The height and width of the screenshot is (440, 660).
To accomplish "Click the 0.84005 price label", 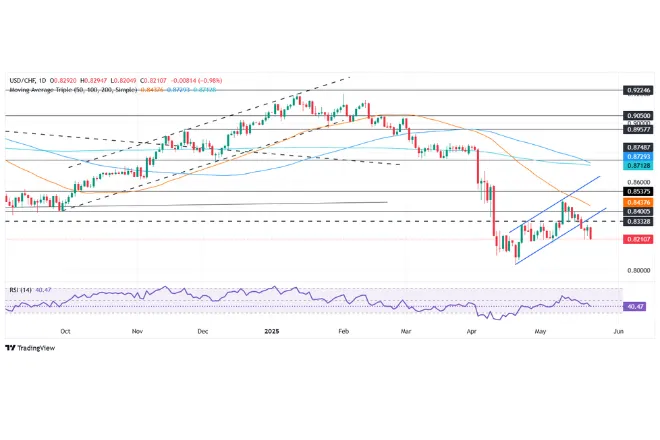I will tap(638, 212).
